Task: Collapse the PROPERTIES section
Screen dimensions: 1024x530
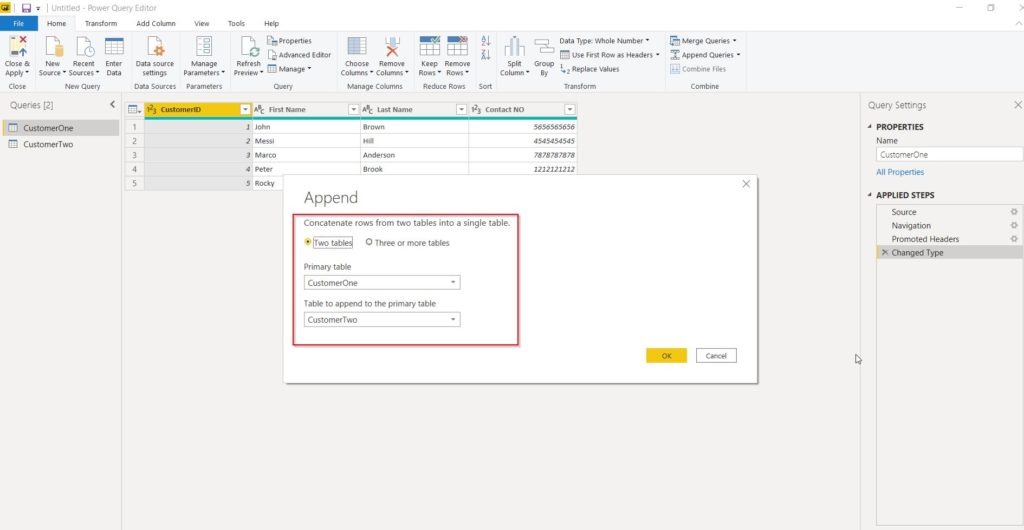Action: tap(869, 127)
